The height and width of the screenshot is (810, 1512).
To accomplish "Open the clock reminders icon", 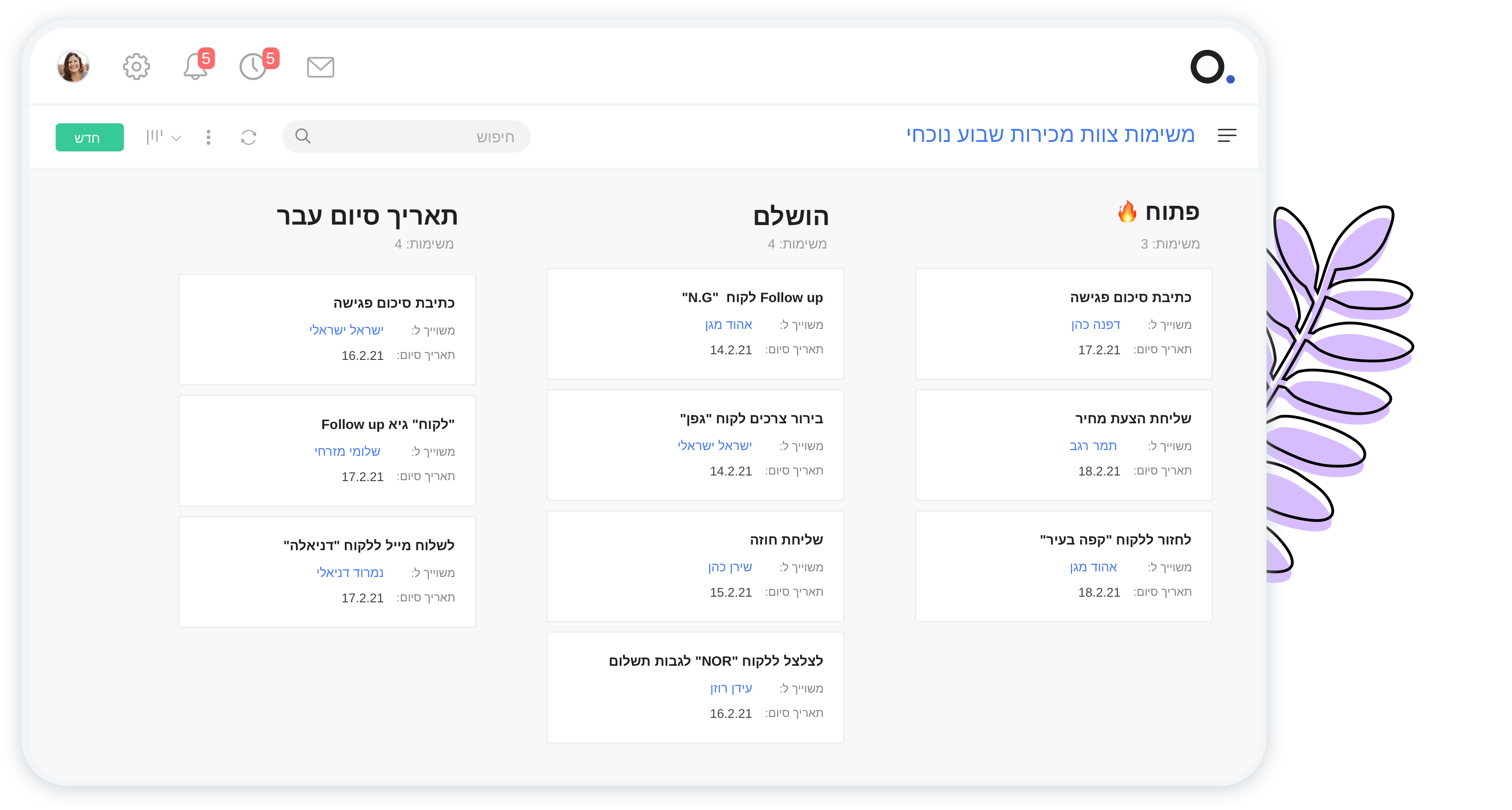I will pyautogui.click(x=254, y=67).
